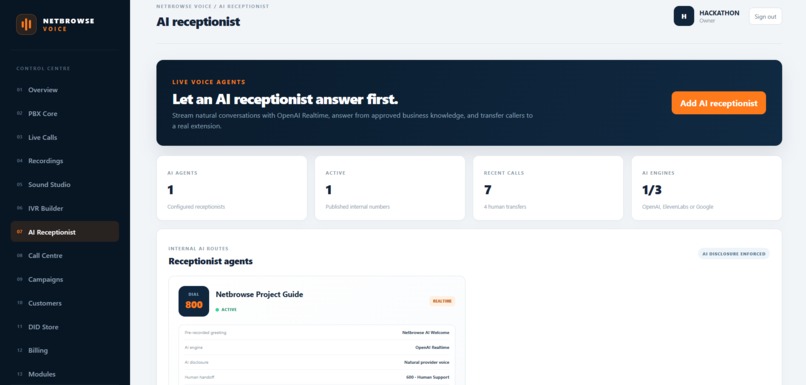This screenshot has width=806, height=385.
Task: Click the 'Configured receptionists' caption
Action: tap(196, 207)
